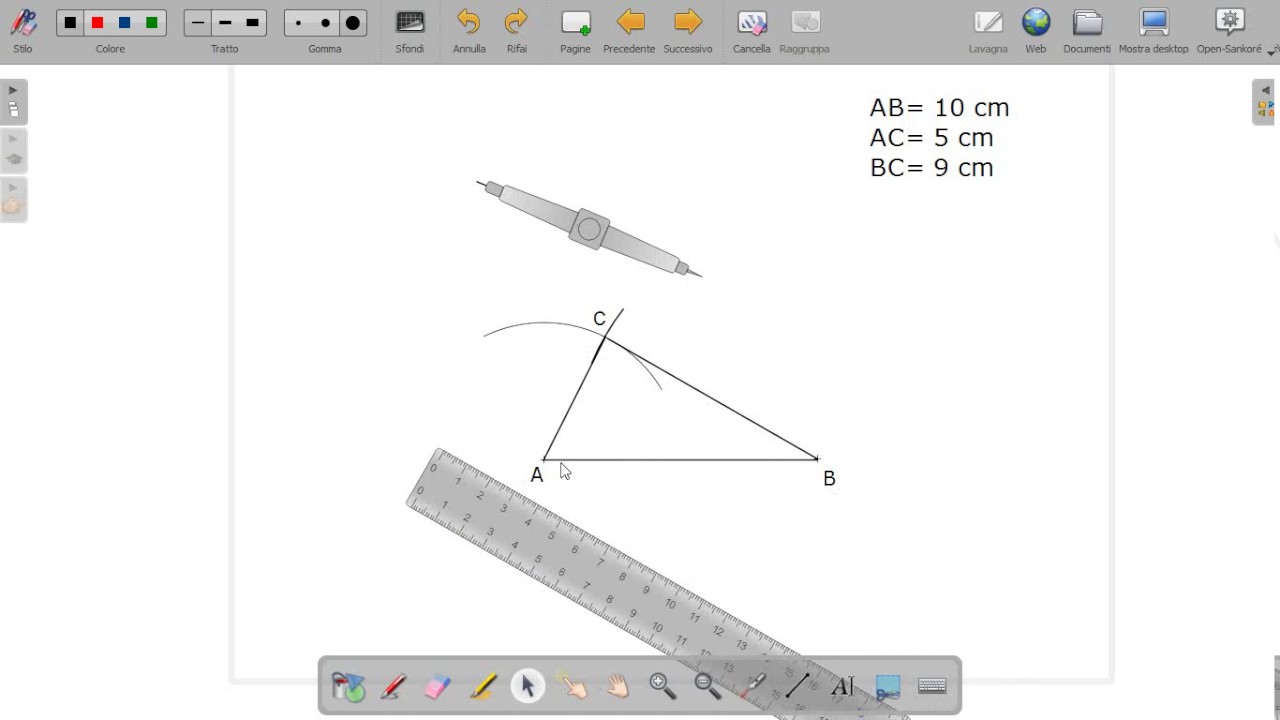Select the interact pointing-finger tool
Viewport: 1280px width, 720px height.
(x=573, y=686)
